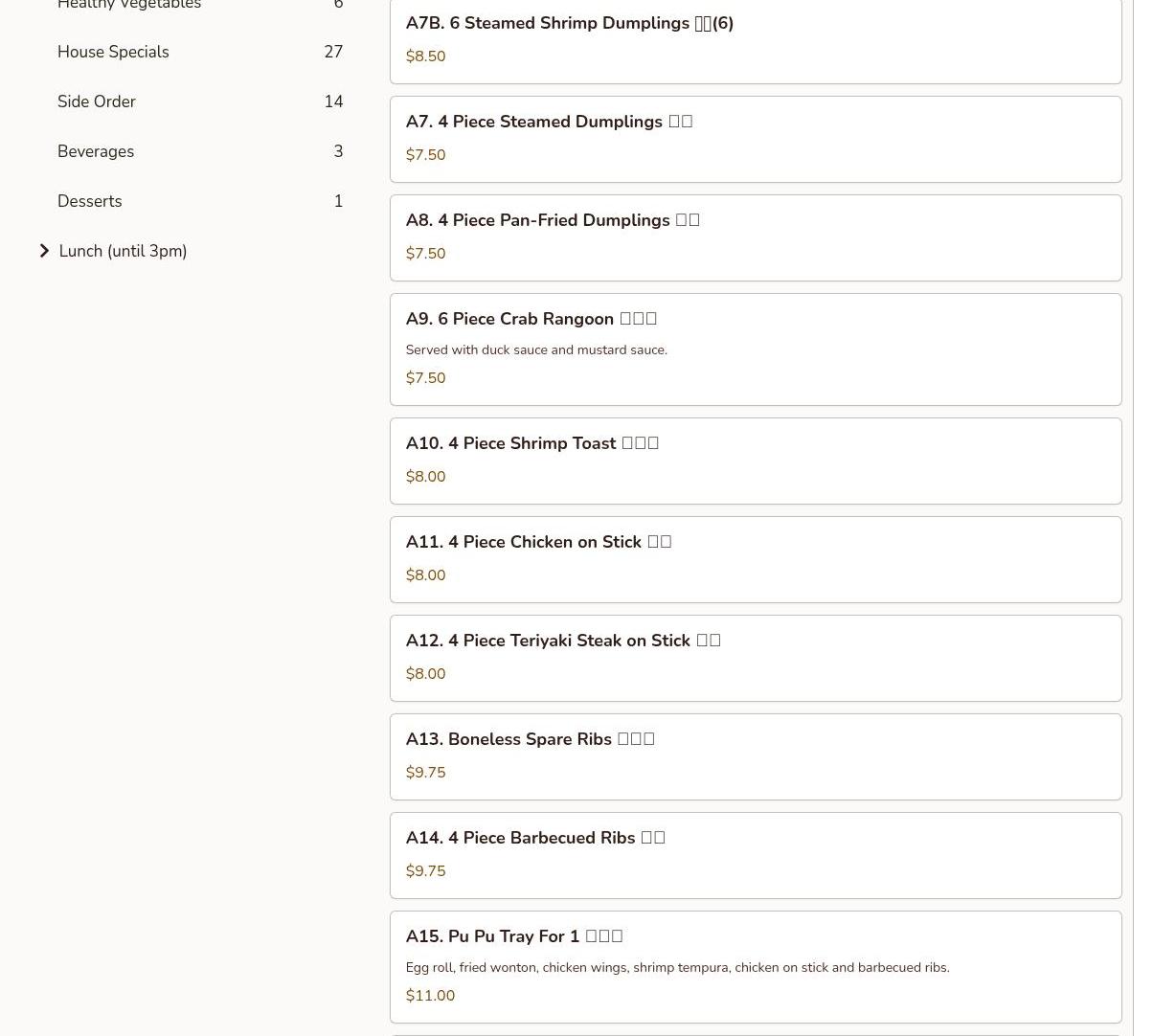Viewport: 1153px width, 1036px height.
Task: Expand the Lunch (until 3pm) chevron
Action: pyautogui.click(x=44, y=251)
